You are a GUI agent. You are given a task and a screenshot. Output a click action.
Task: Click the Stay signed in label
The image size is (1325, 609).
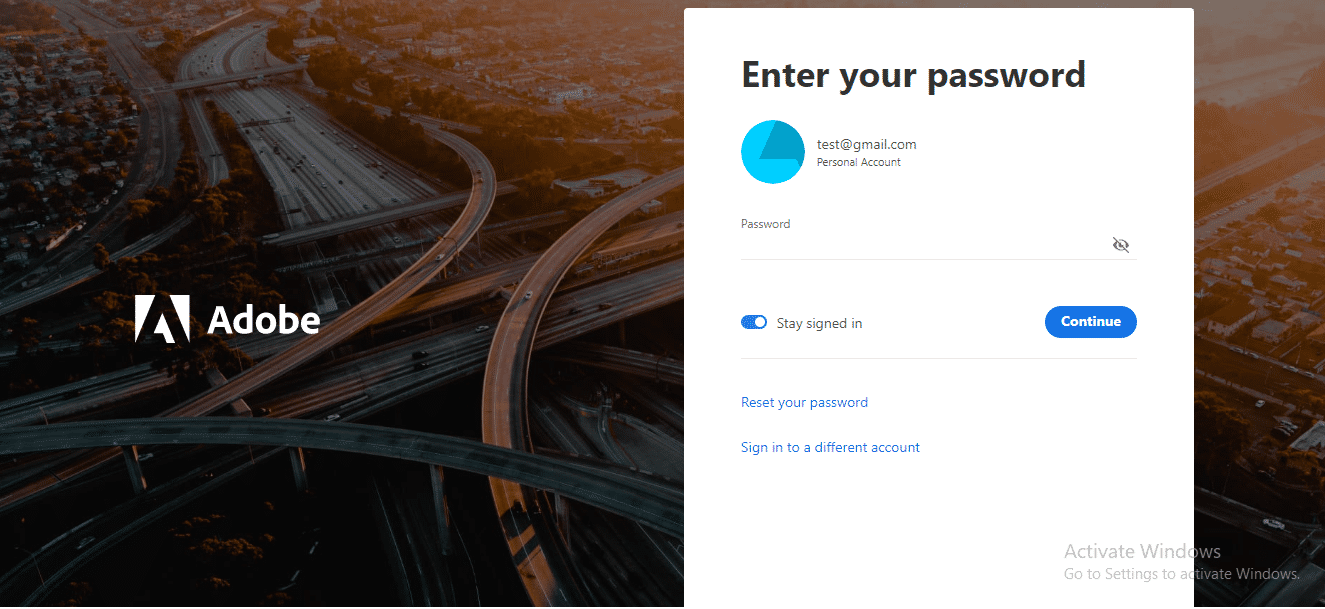(x=819, y=323)
